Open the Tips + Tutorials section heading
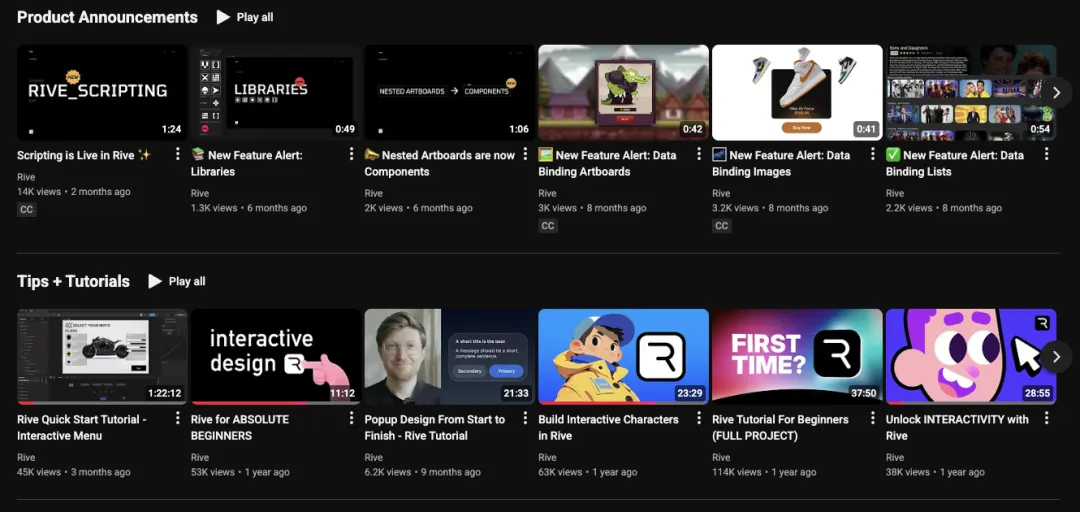Image resolution: width=1080 pixels, height=512 pixels. click(73, 281)
